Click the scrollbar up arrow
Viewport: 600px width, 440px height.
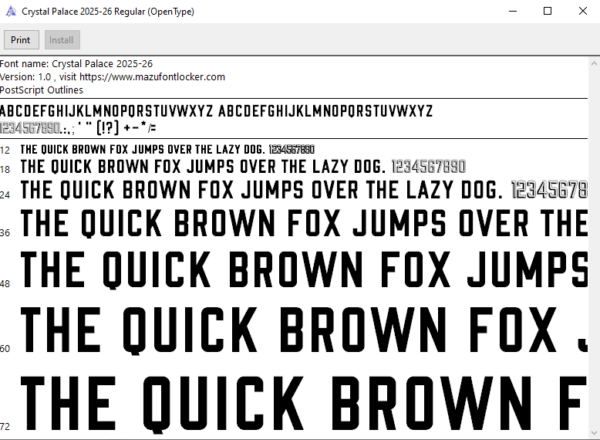594,63
